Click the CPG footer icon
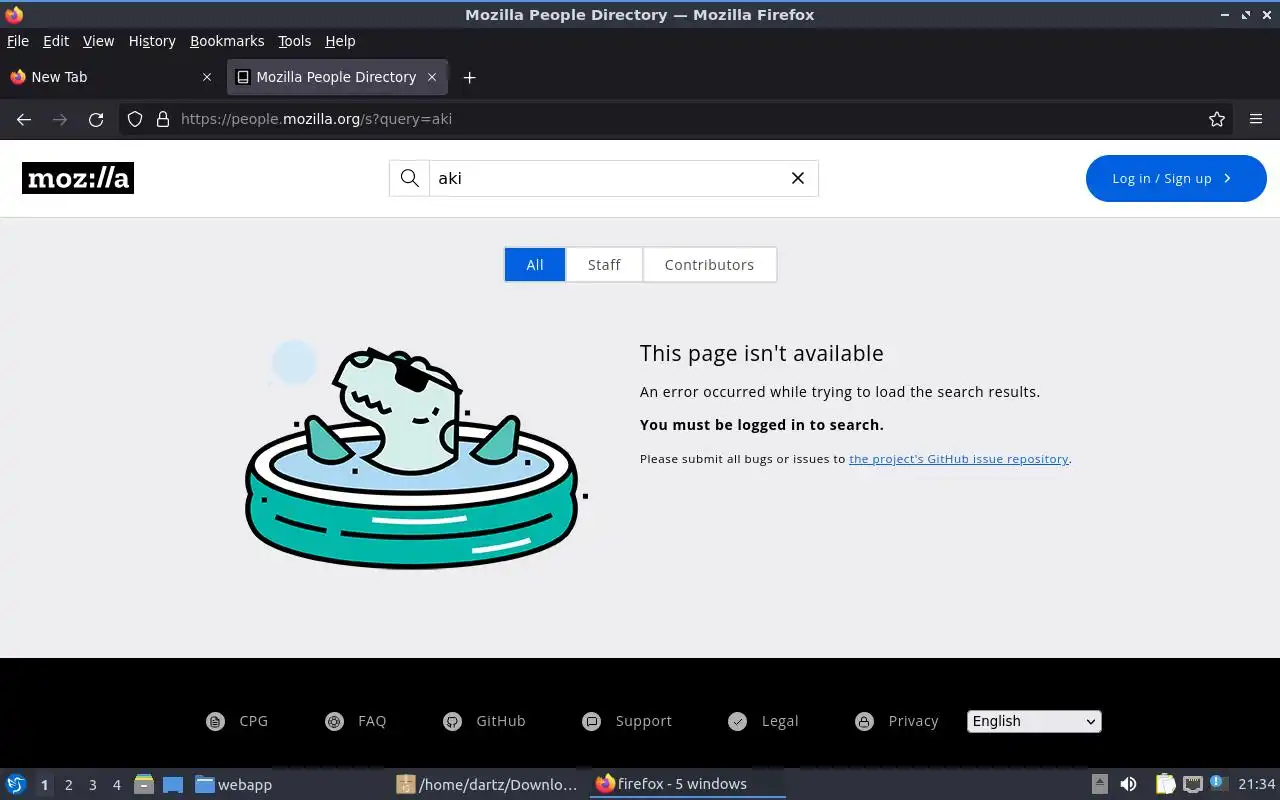 click(215, 721)
